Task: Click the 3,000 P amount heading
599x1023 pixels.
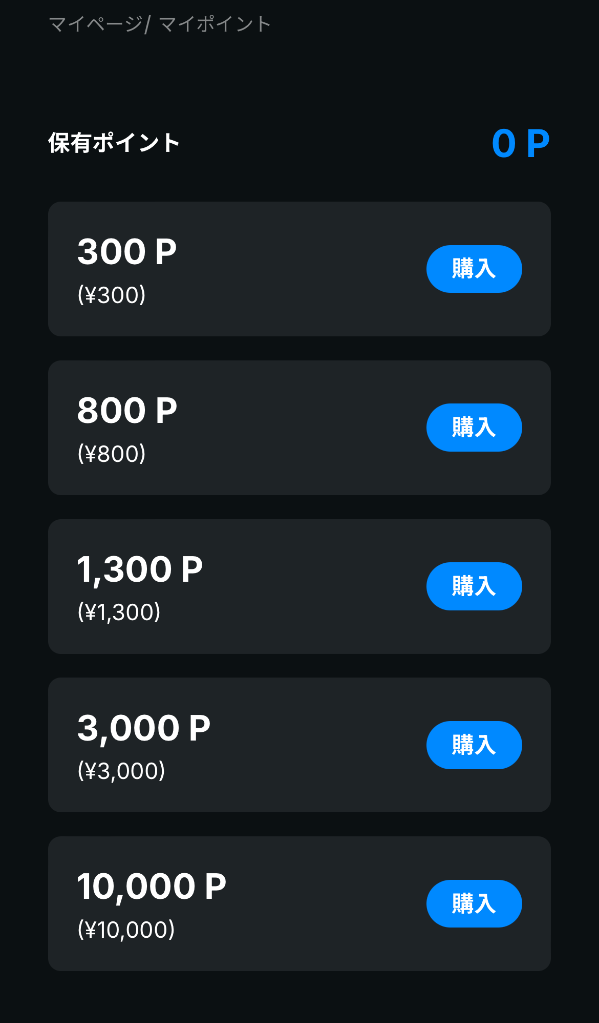Action: point(144,729)
